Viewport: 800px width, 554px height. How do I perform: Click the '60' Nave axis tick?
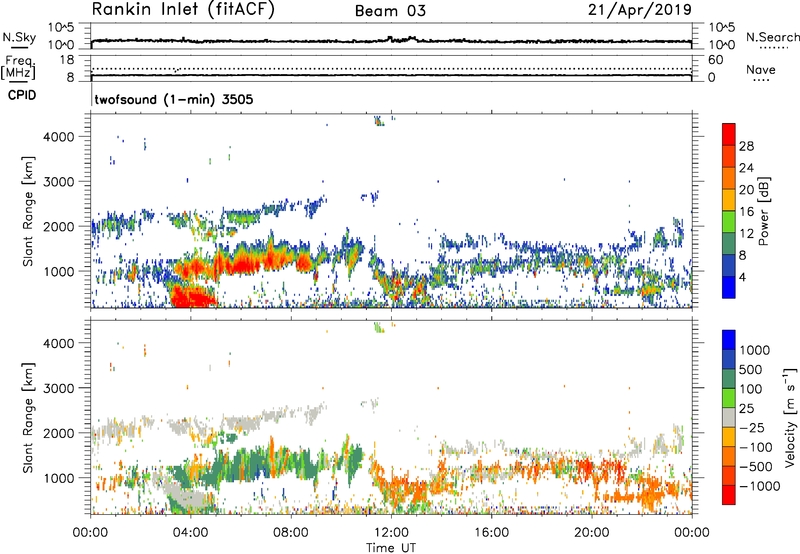pyautogui.click(x=715, y=60)
